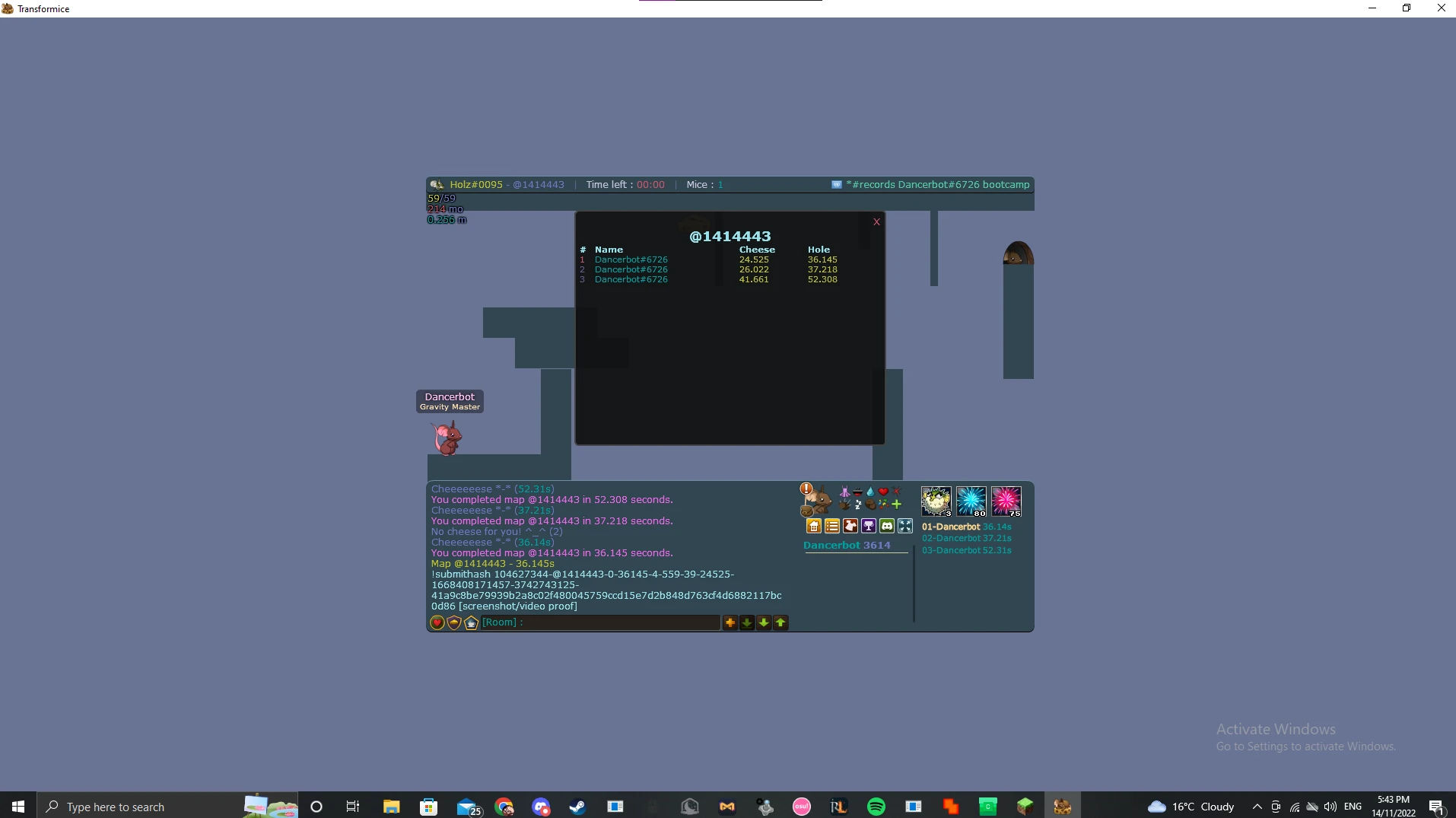Viewport: 1456px width, 818px height.
Task: Click the mouse avatar in the emote panel
Action: click(819, 502)
